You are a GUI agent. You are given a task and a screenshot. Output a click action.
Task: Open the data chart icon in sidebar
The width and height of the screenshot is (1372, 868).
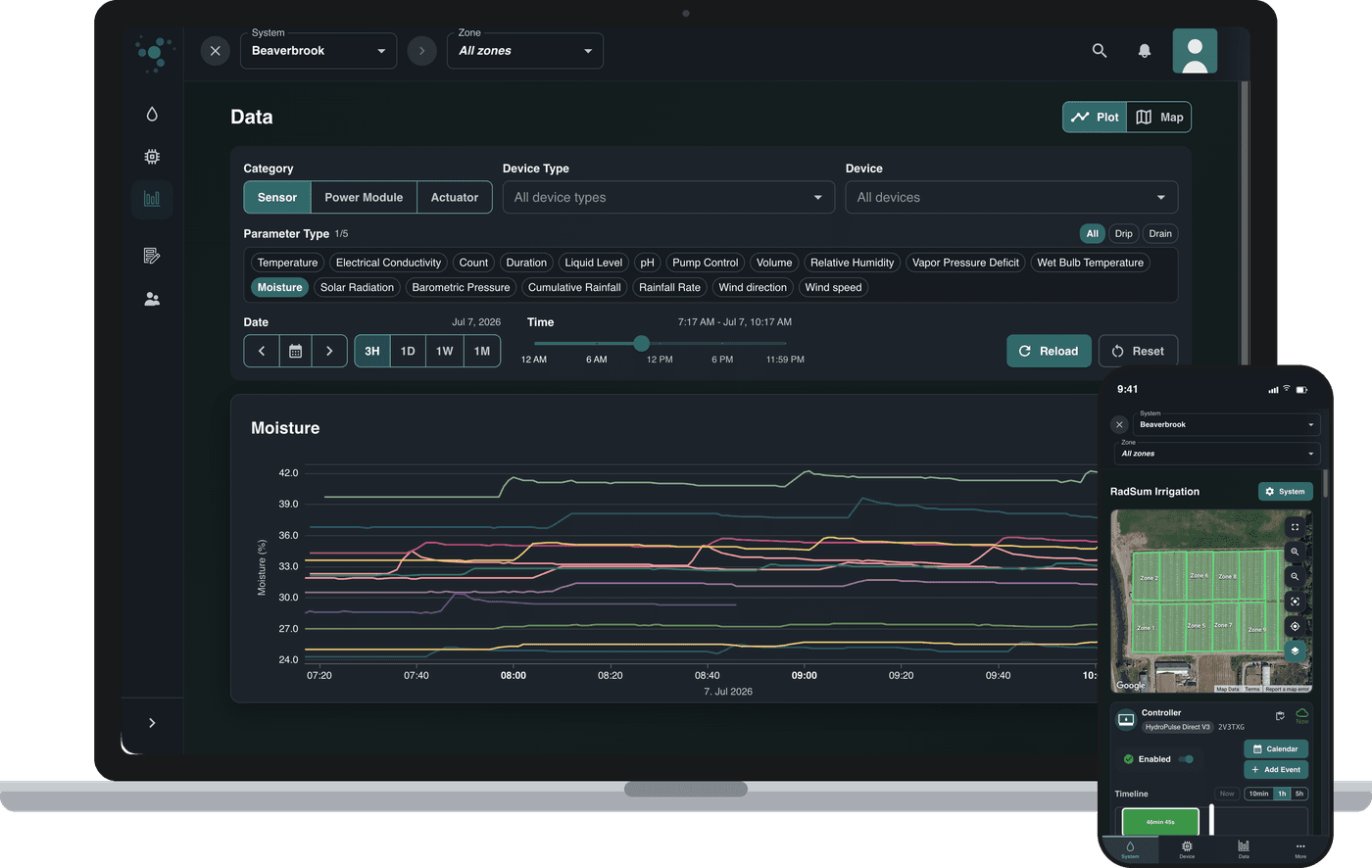click(x=152, y=199)
